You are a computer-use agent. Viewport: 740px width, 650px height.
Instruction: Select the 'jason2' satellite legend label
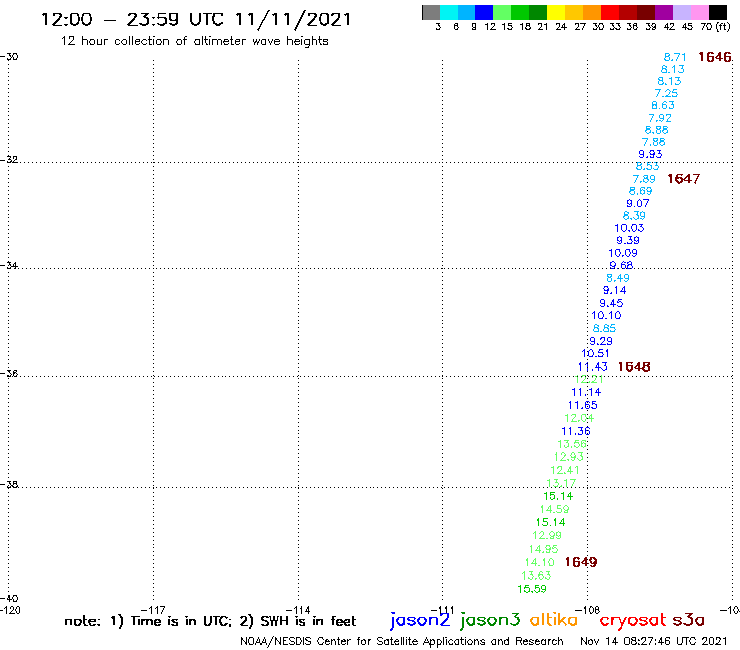coord(420,620)
